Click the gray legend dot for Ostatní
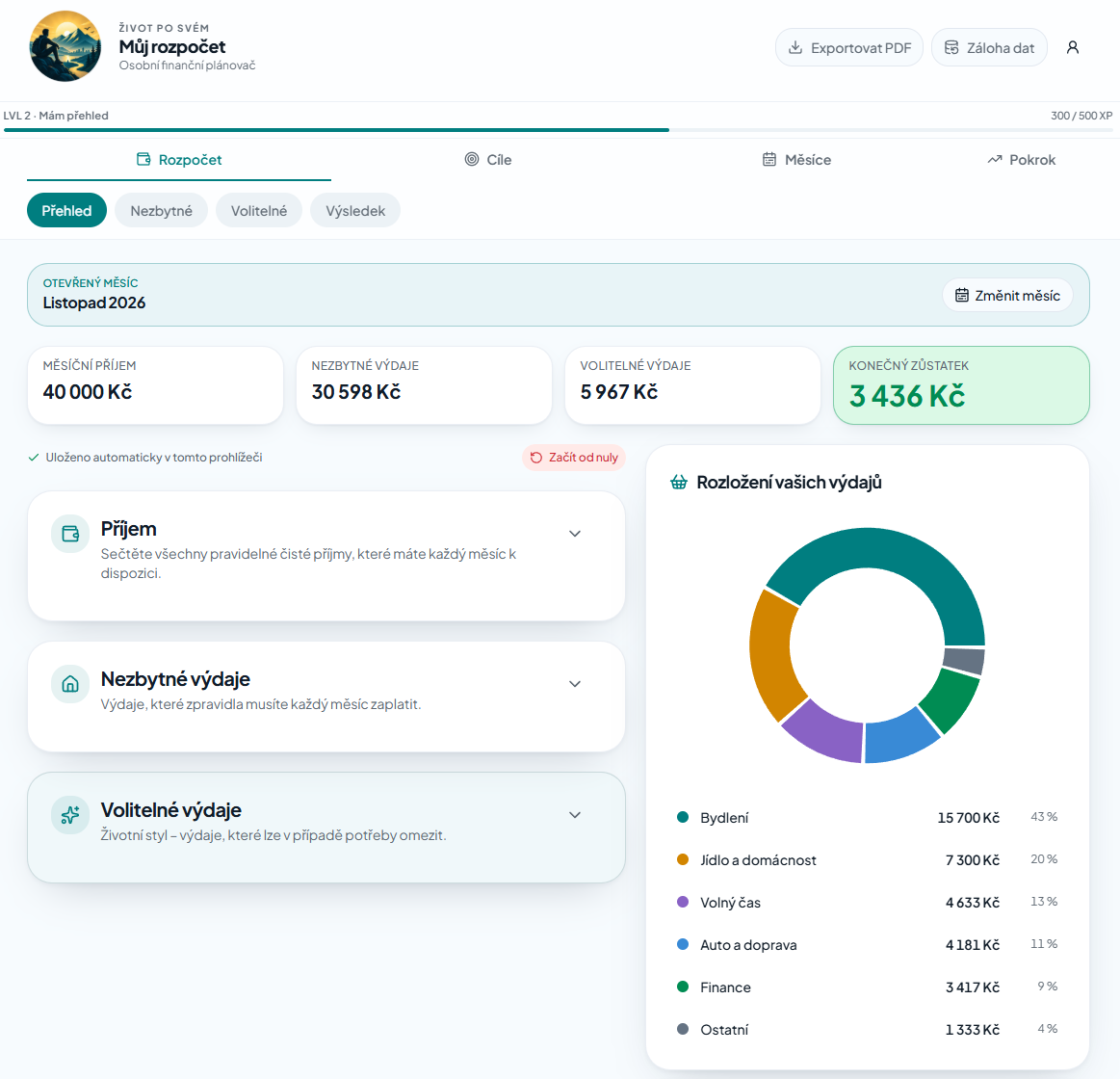Screen dimensions: 1120x1079 (x=683, y=1029)
